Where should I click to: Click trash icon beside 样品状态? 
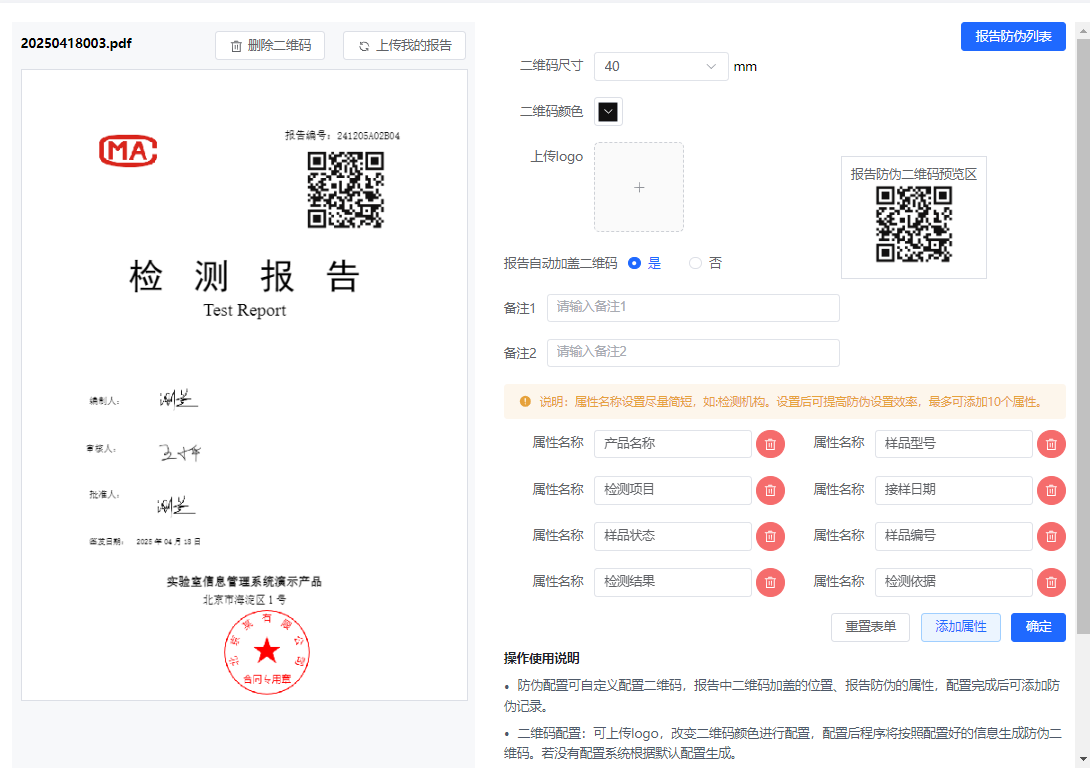770,536
